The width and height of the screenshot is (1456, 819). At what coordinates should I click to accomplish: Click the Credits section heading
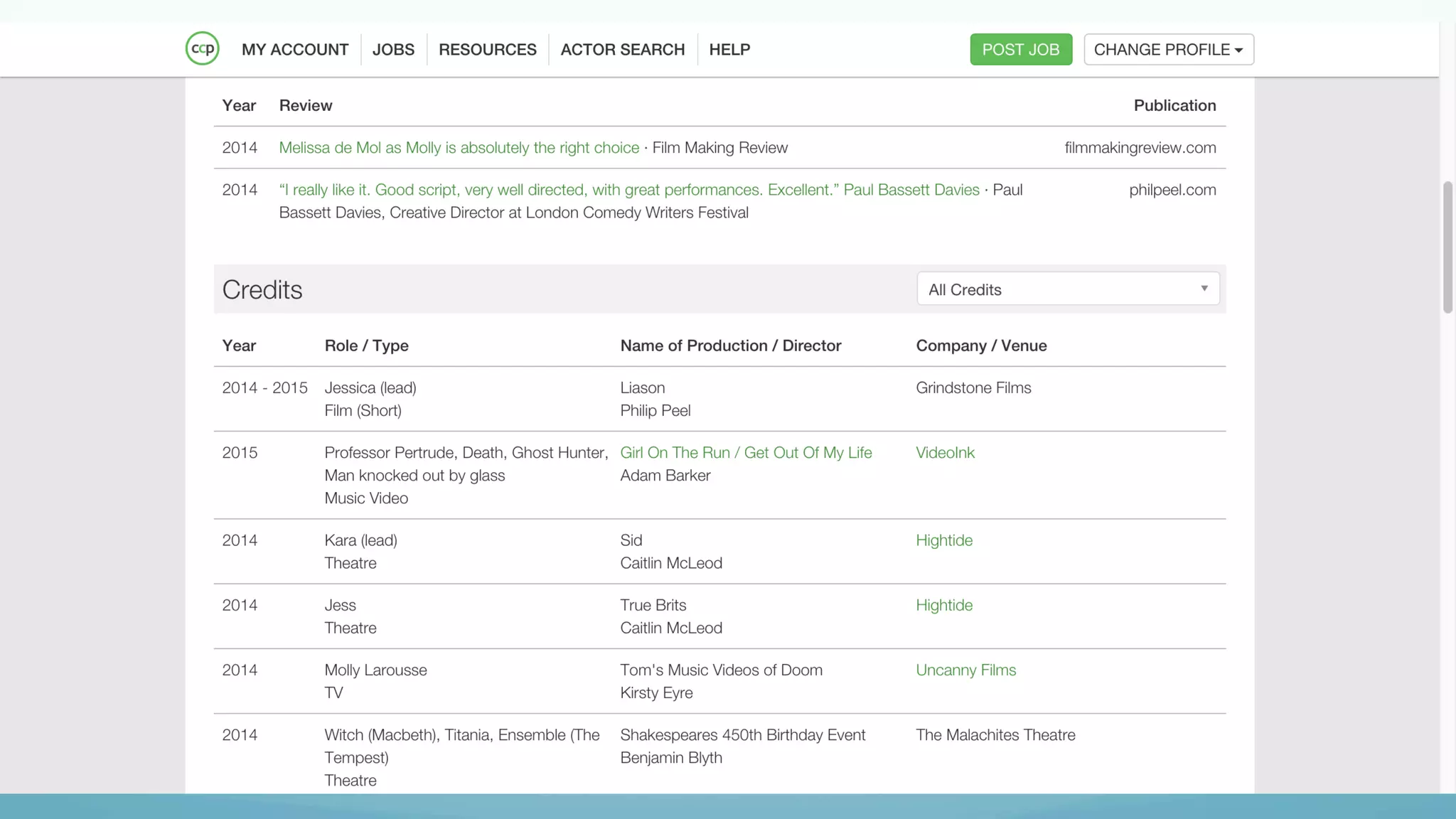(x=262, y=290)
